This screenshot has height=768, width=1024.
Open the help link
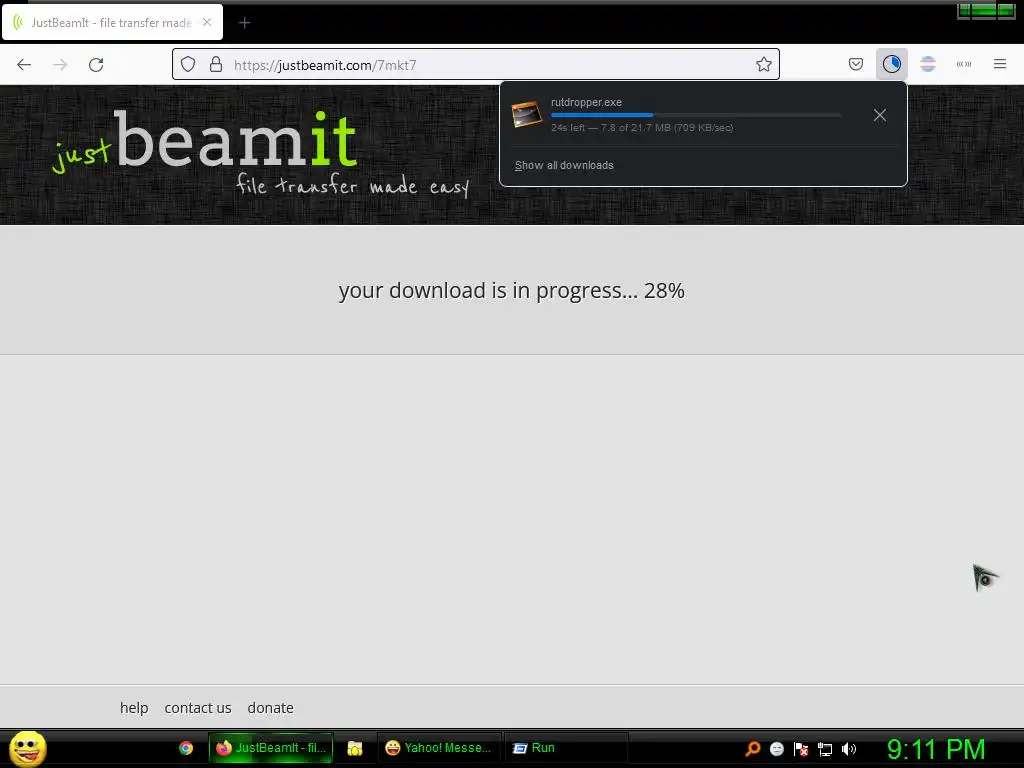coord(134,708)
